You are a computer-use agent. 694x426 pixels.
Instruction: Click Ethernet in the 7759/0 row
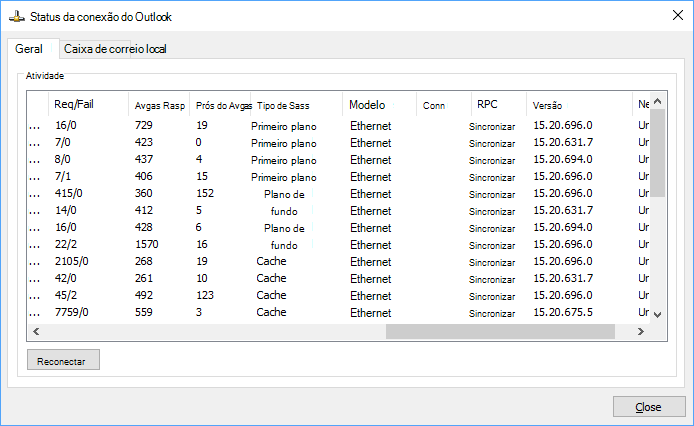click(x=370, y=313)
